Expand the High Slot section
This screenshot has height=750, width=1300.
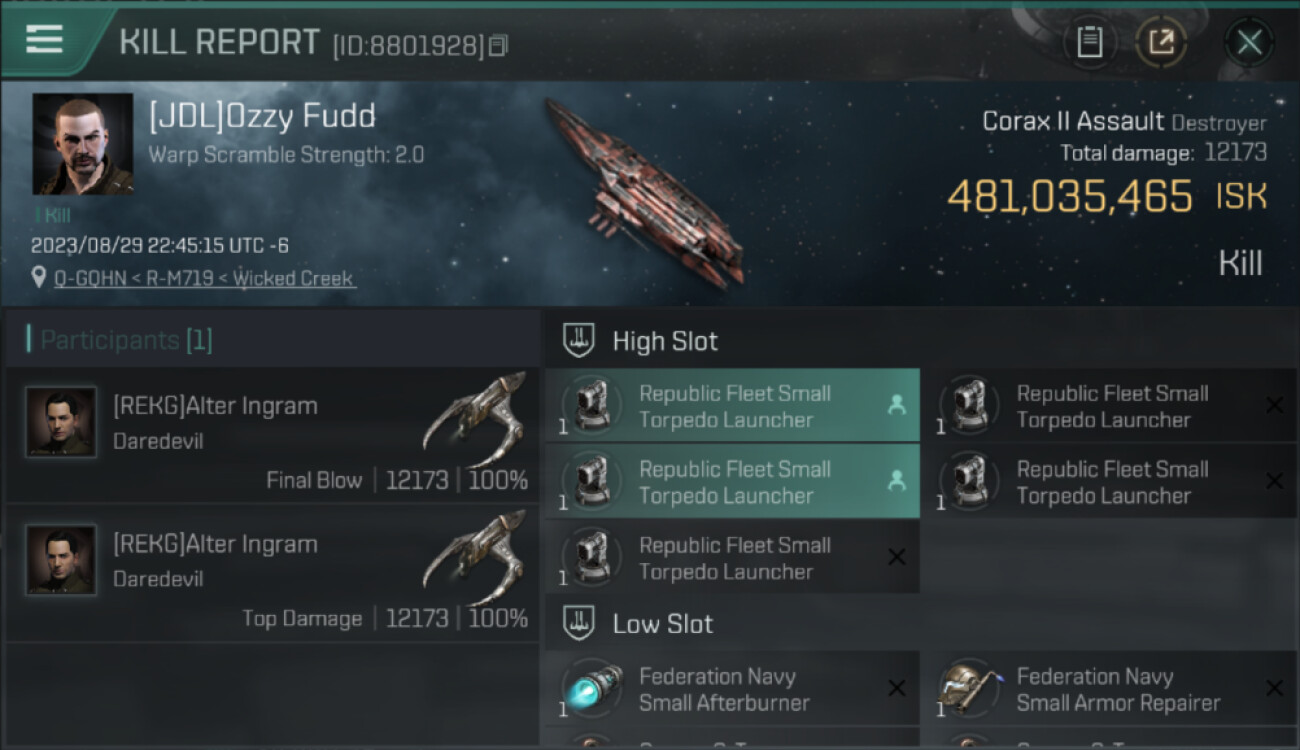point(665,341)
